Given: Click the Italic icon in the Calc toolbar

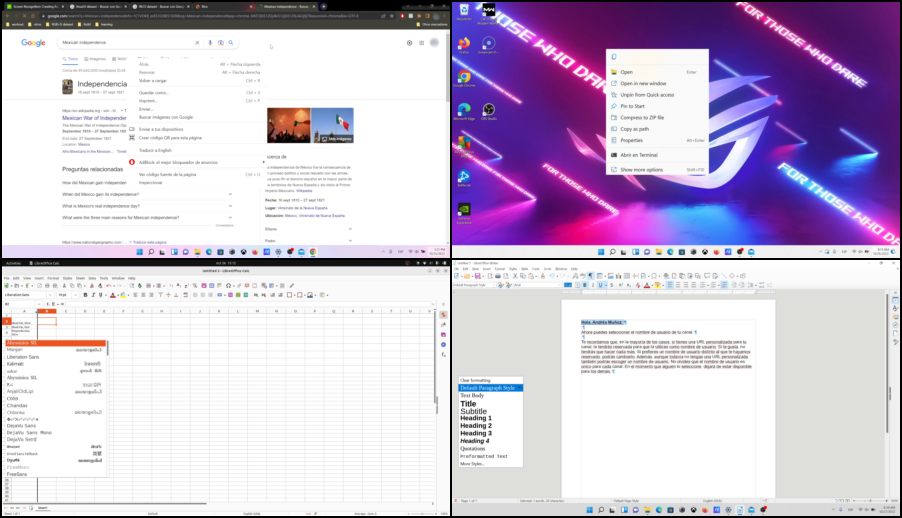Looking at the screenshot, I should pos(93,295).
